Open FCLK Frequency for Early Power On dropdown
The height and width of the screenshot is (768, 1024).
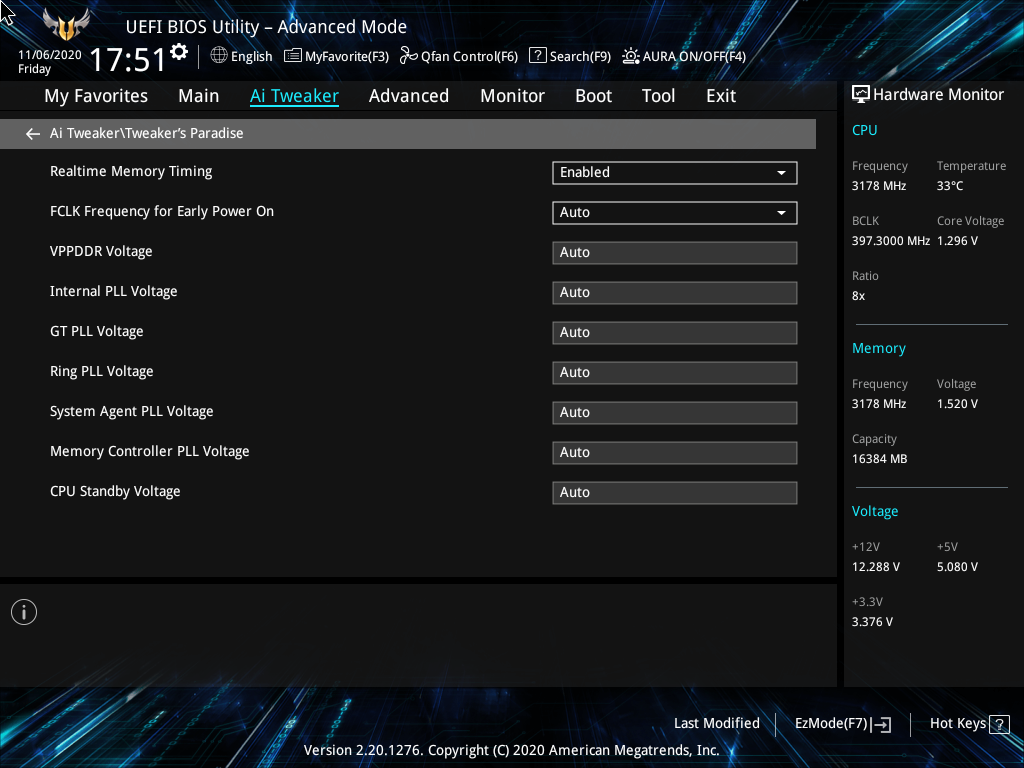[675, 212]
